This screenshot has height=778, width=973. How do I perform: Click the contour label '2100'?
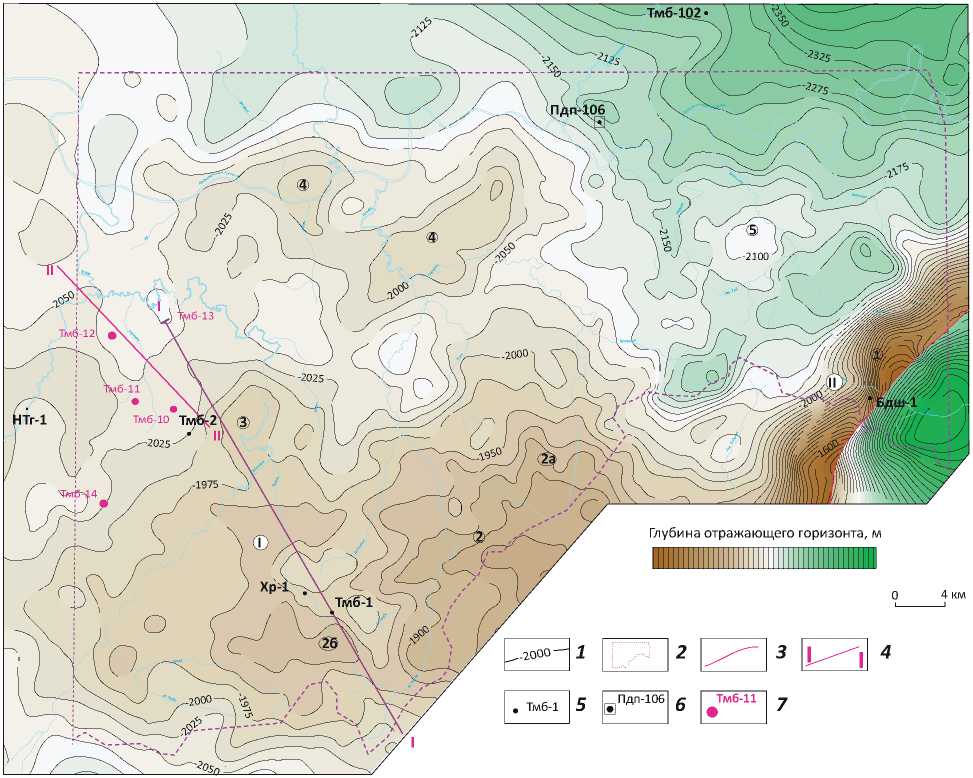coord(756,256)
